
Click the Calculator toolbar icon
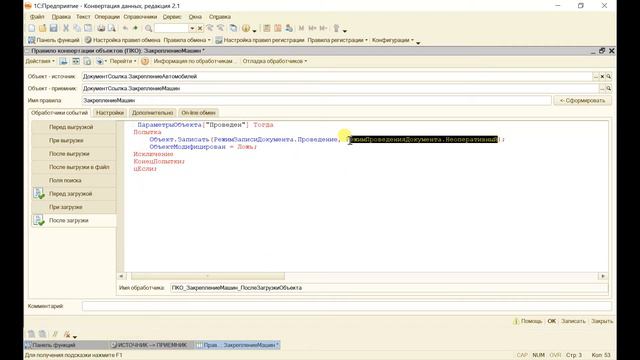click(x=267, y=28)
